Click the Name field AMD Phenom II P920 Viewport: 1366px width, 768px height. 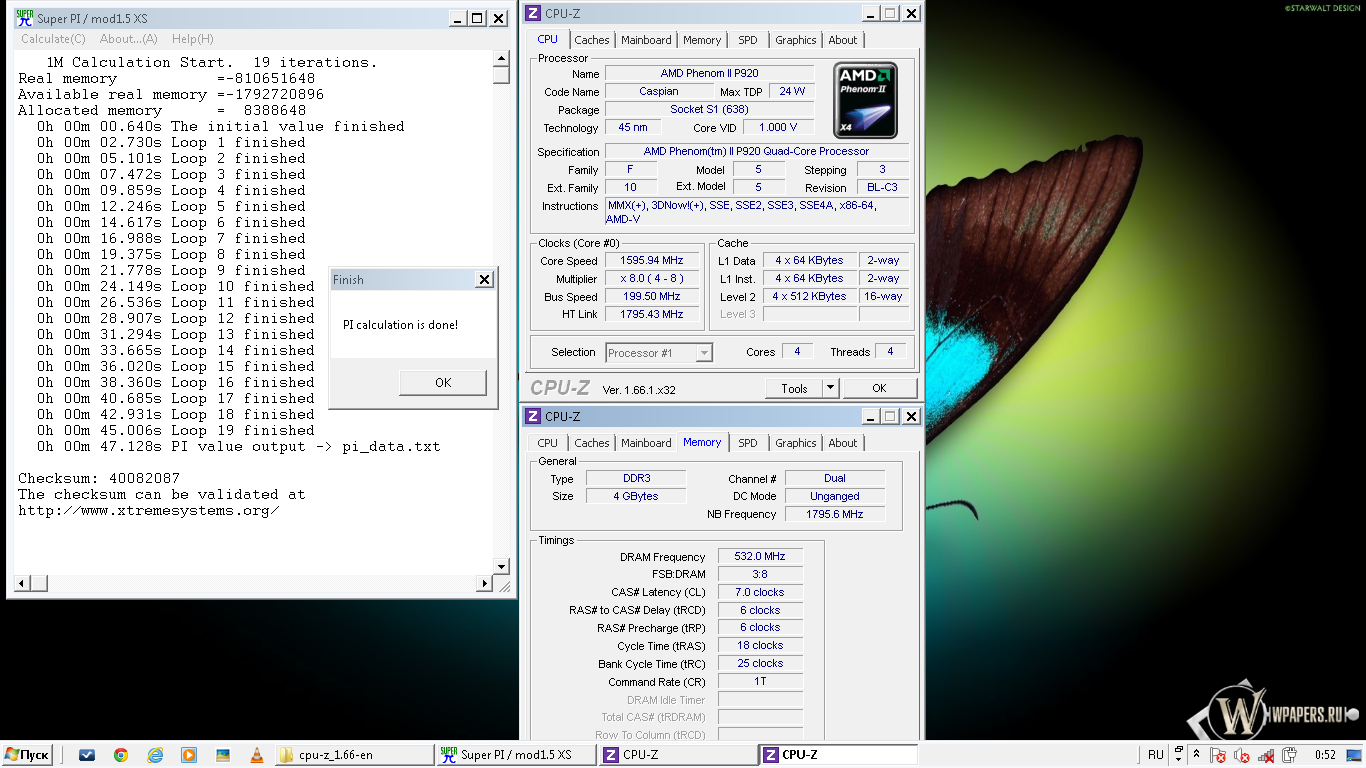pos(712,73)
